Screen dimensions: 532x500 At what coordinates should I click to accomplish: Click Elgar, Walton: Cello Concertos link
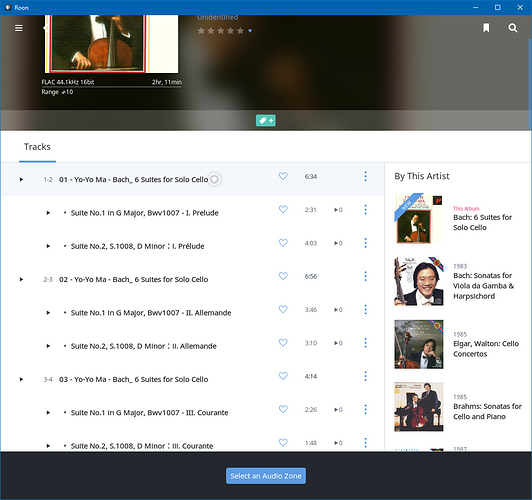pyautogui.click(x=486, y=349)
